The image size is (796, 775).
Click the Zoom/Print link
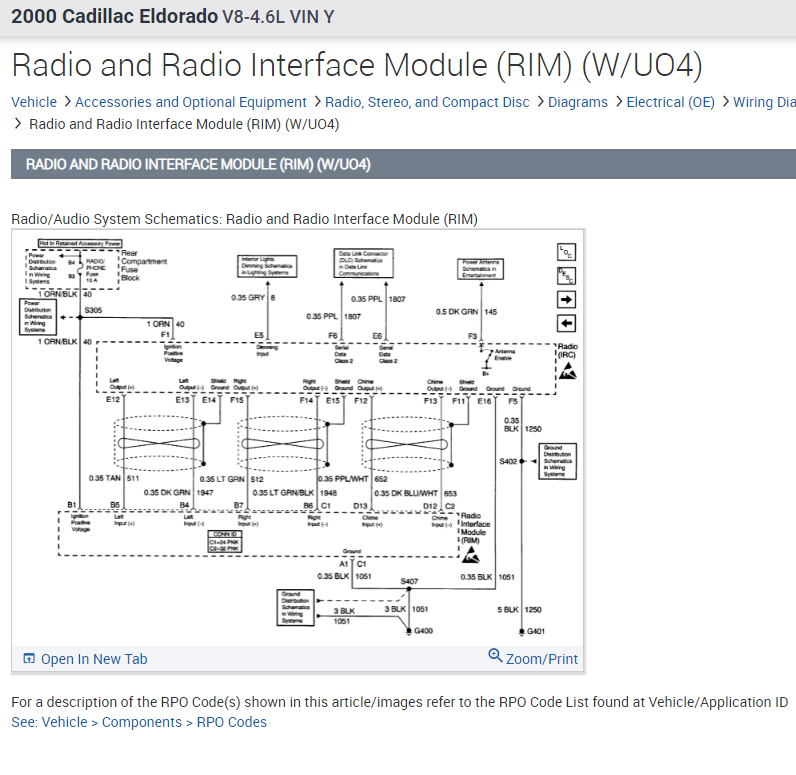pyautogui.click(x=542, y=659)
